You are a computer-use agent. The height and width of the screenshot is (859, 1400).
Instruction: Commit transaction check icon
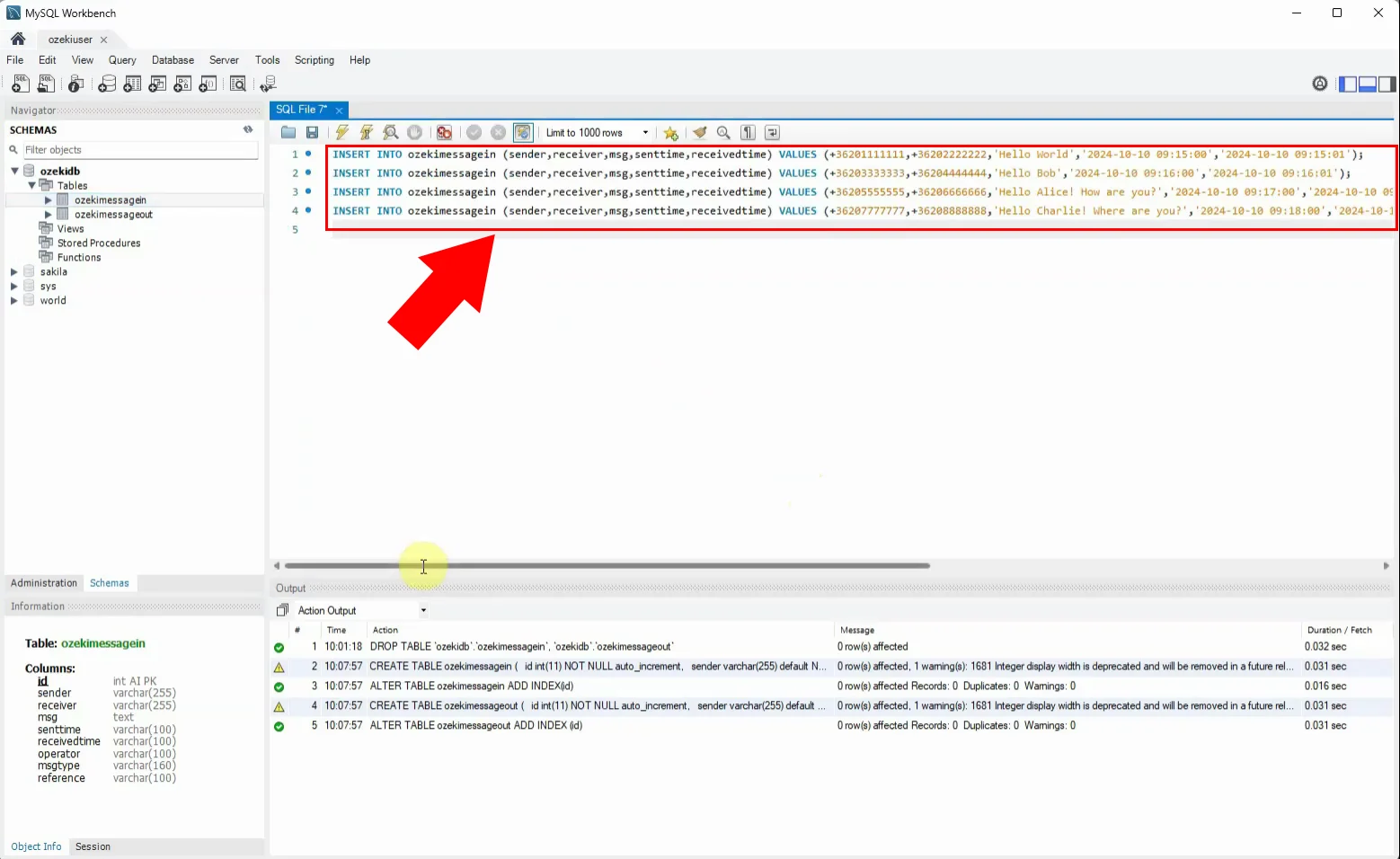pos(474,132)
